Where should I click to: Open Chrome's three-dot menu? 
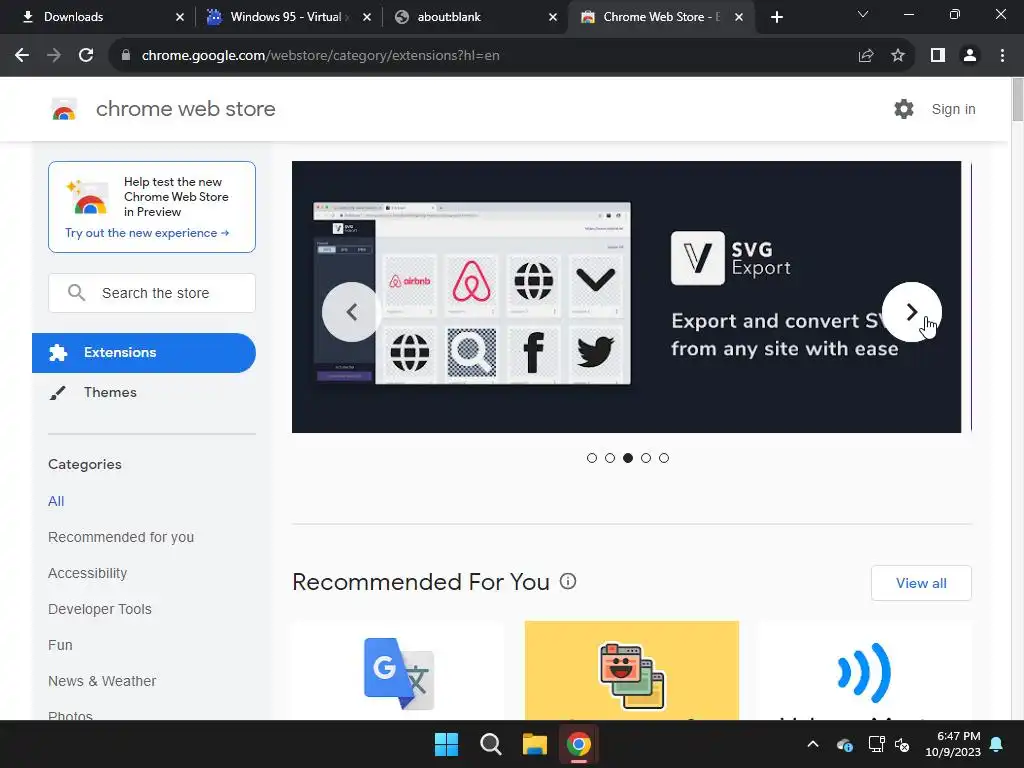[x=1002, y=56]
